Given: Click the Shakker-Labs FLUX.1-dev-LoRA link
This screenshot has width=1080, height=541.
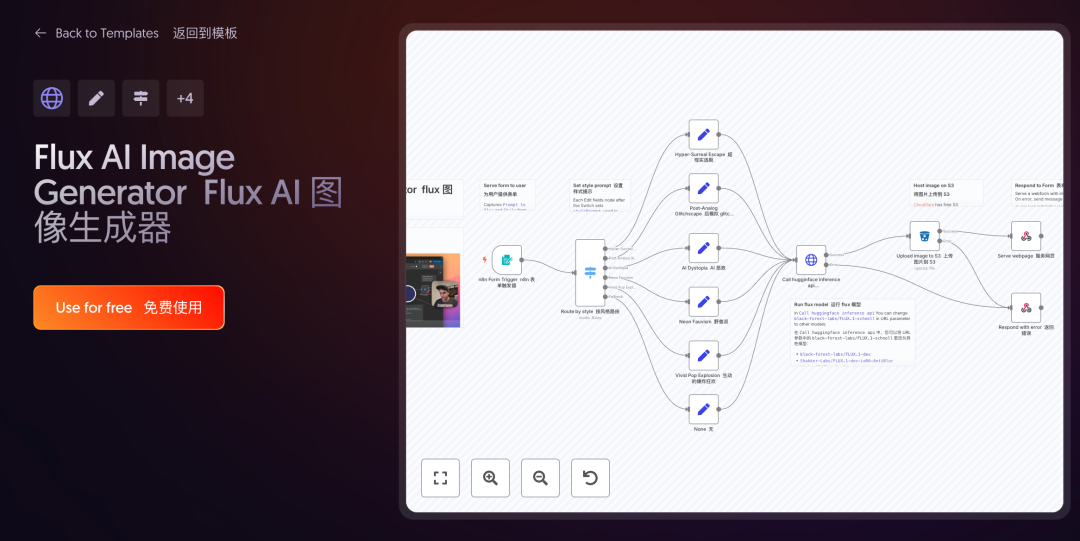Looking at the screenshot, I should pyautogui.click(x=847, y=360).
